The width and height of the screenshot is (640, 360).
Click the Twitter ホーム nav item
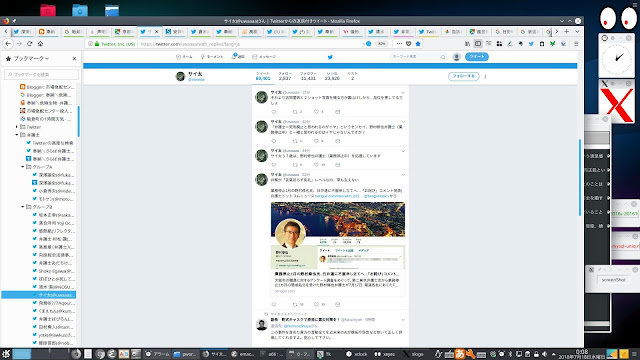(x=184, y=57)
